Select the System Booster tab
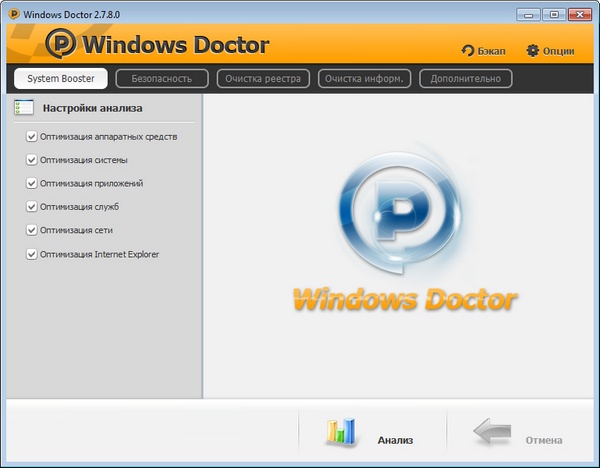600x468 pixels. coord(59,78)
